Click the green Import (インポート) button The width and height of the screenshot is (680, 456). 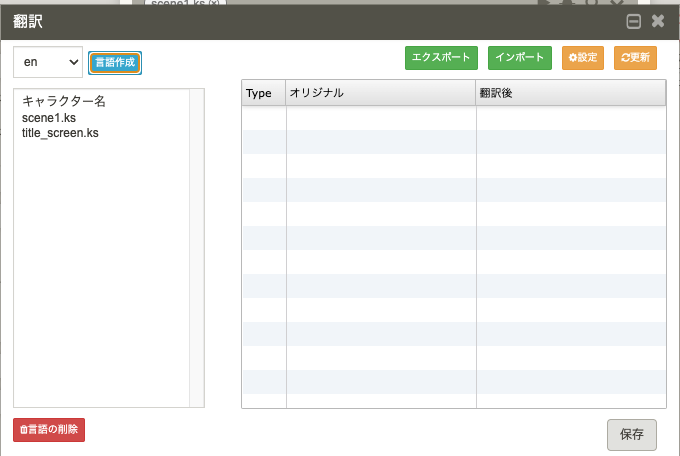520,58
